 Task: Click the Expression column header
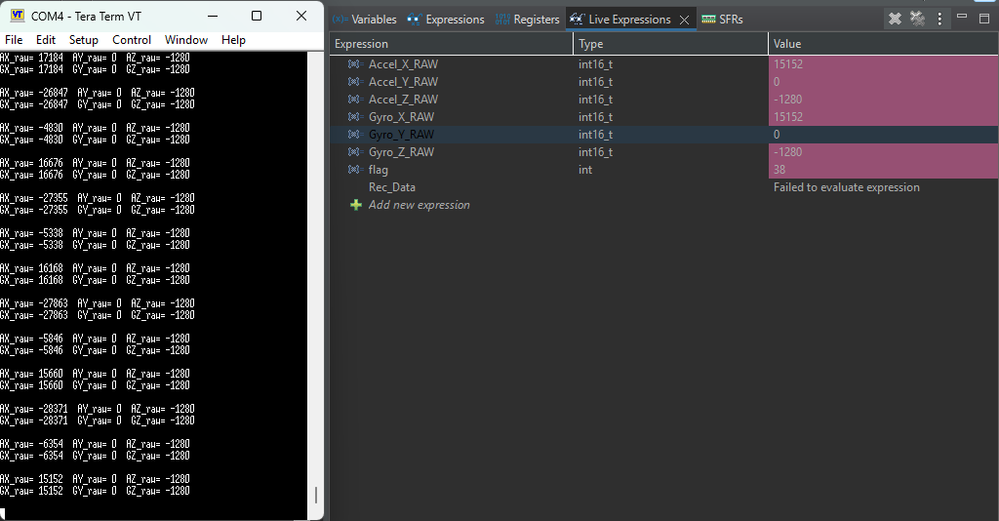click(452, 43)
